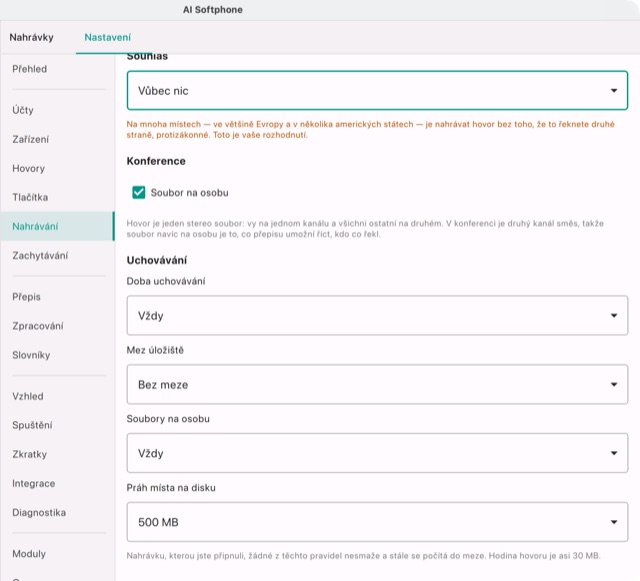Image resolution: width=640 pixels, height=581 pixels.
Task: Click the stereo file explanation text
Action: click(x=365, y=229)
